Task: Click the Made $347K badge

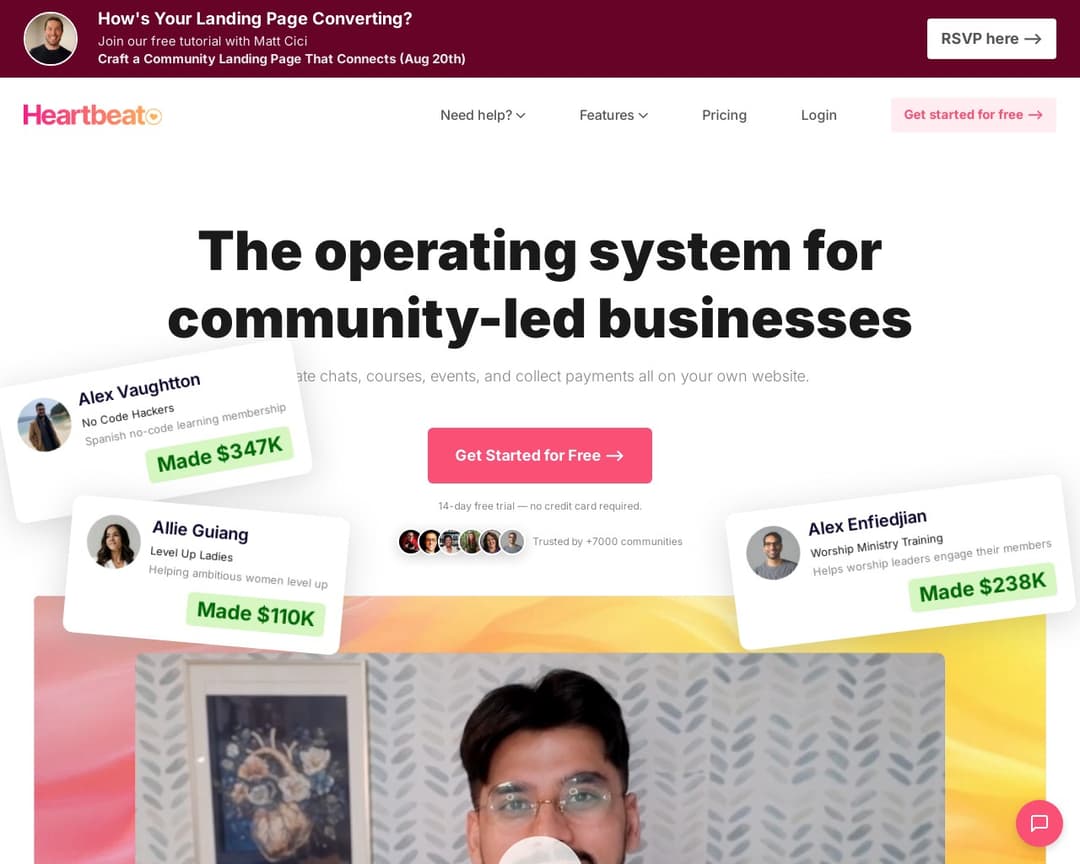Action: 220,454
